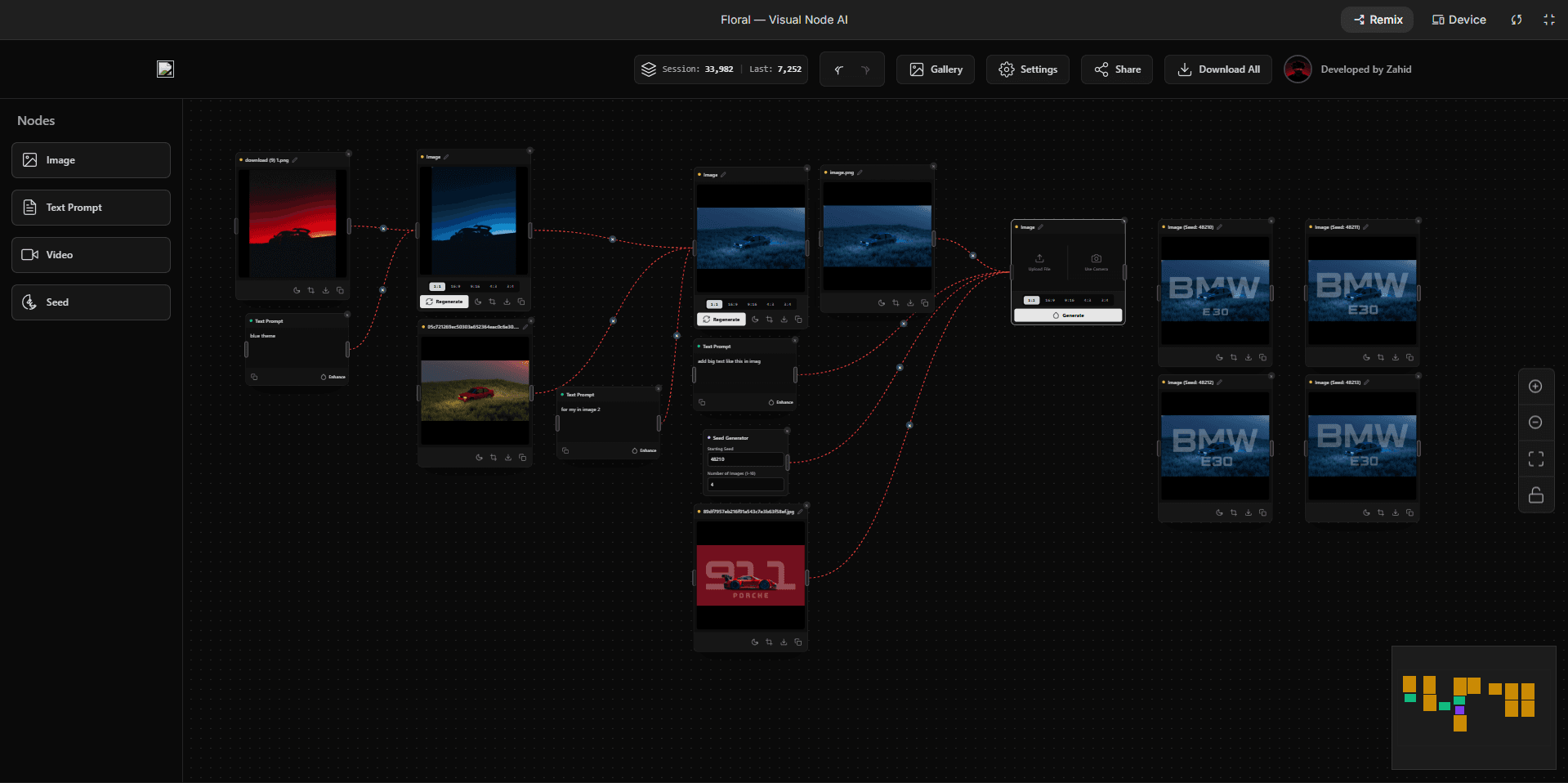
Task: Open the Gallery
Action: pyautogui.click(x=936, y=69)
